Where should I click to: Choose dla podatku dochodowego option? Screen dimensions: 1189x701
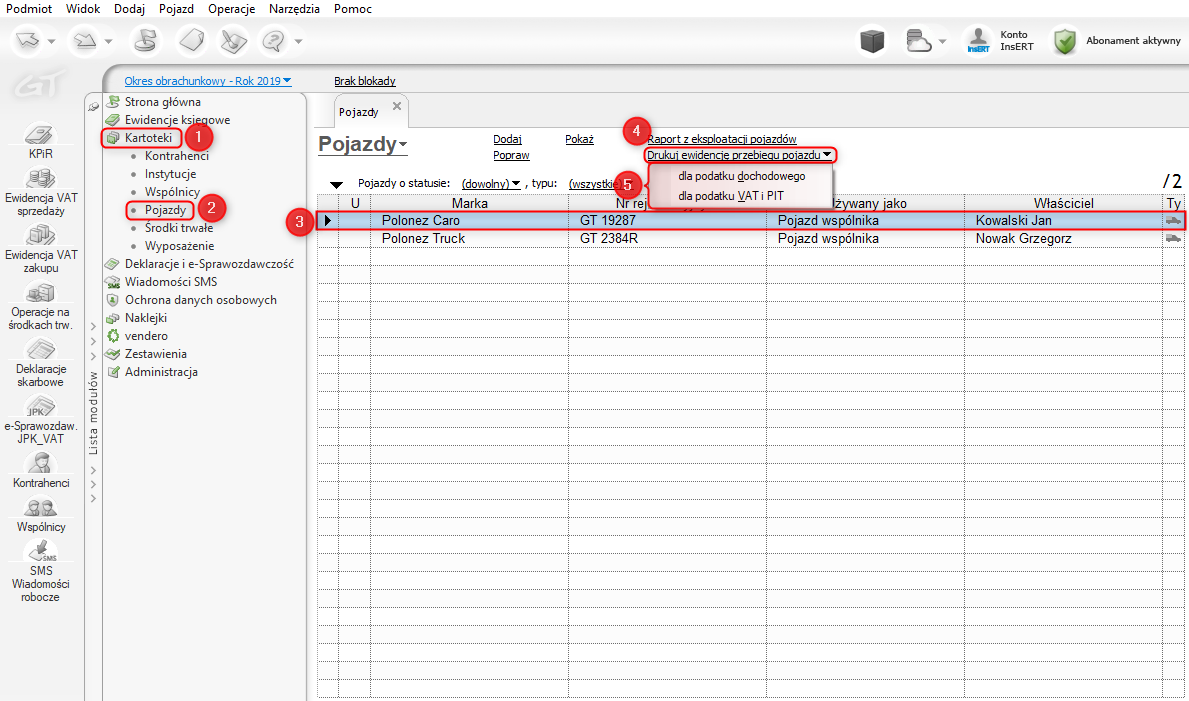click(742, 175)
